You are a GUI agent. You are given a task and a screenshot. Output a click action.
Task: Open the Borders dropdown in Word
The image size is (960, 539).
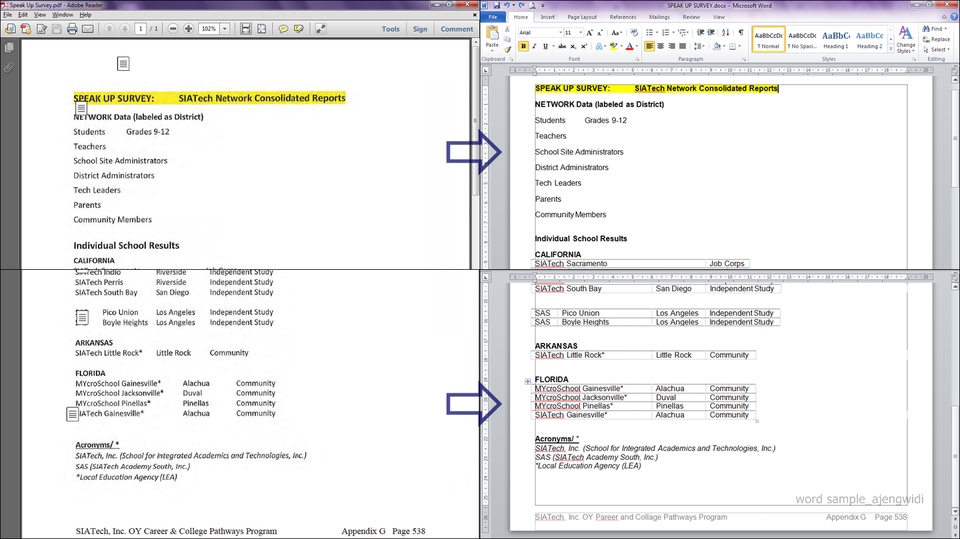740,47
